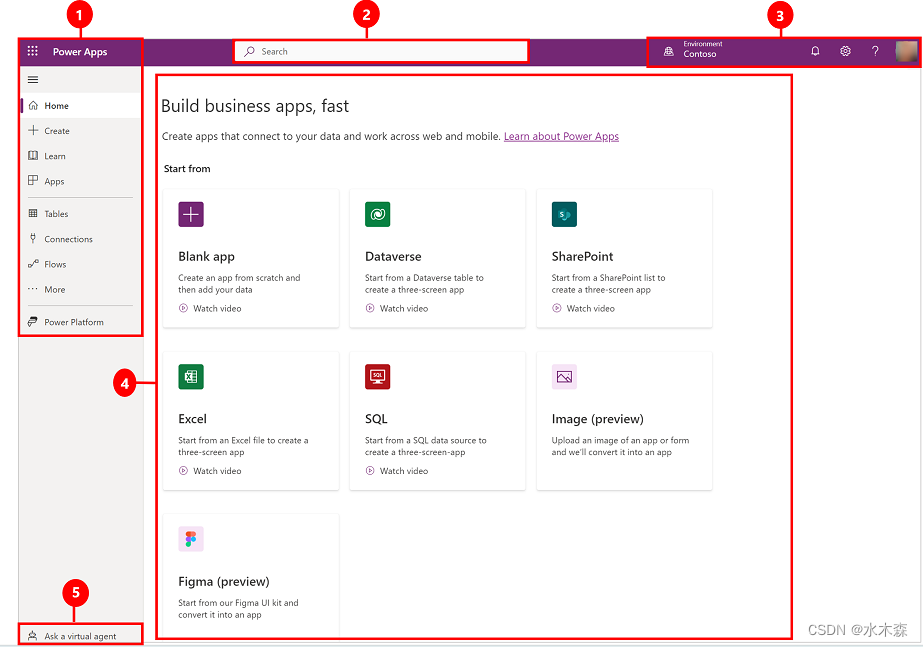Open the Microsoft 365 app launcher
Image resolution: width=923 pixels, height=647 pixels.
tap(33, 51)
